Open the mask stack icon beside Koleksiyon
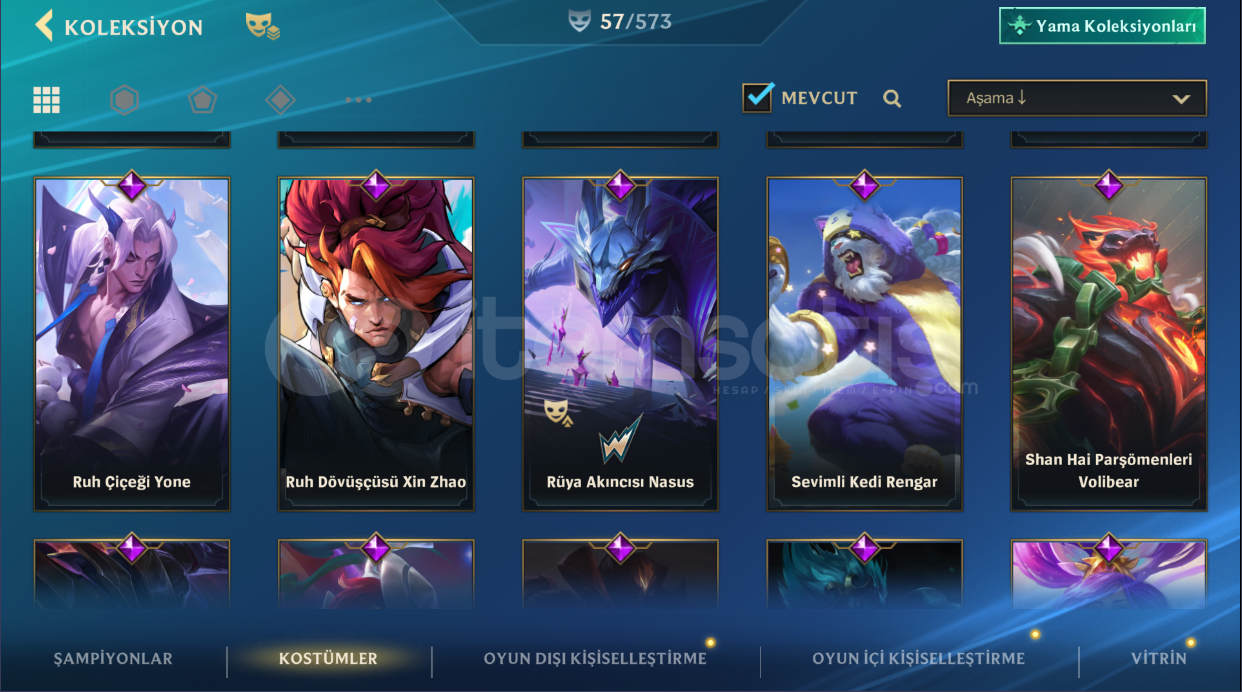The width and height of the screenshot is (1242, 692). [263, 26]
